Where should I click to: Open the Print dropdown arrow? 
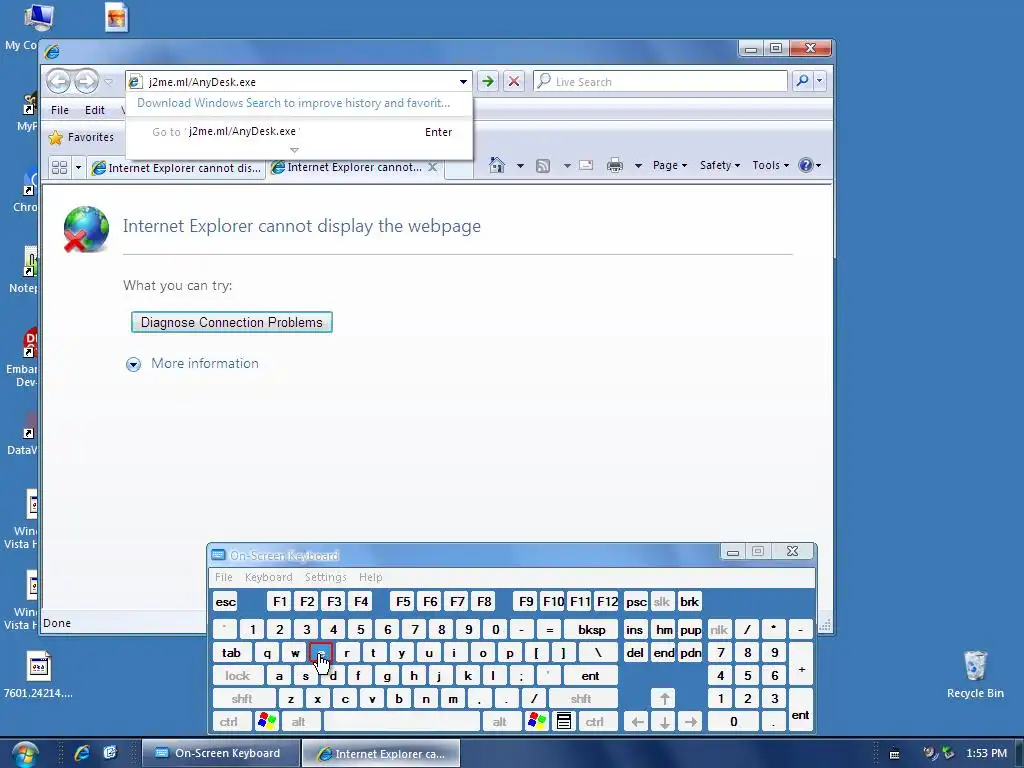point(638,166)
